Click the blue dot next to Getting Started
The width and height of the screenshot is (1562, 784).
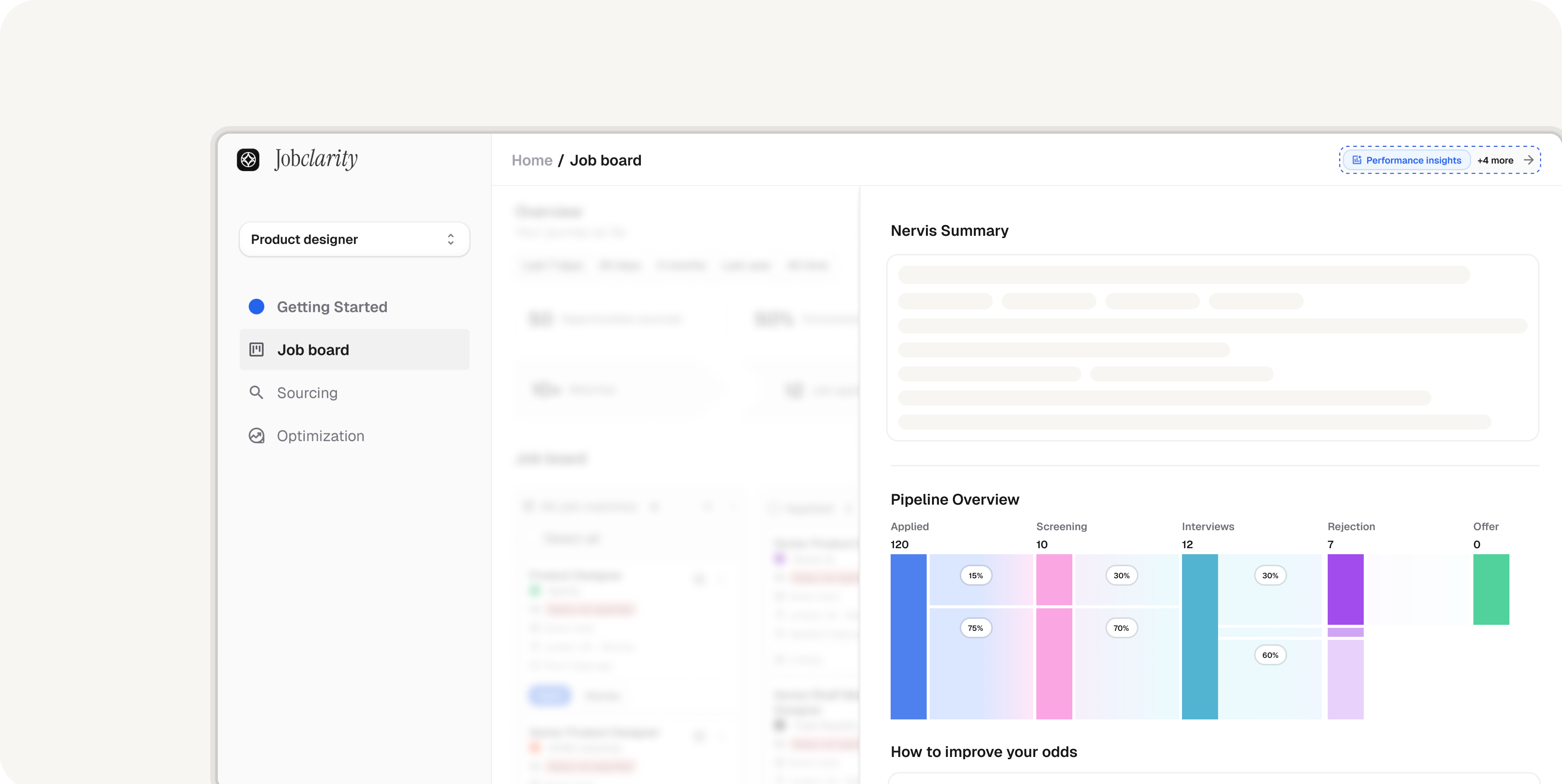[x=257, y=307]
